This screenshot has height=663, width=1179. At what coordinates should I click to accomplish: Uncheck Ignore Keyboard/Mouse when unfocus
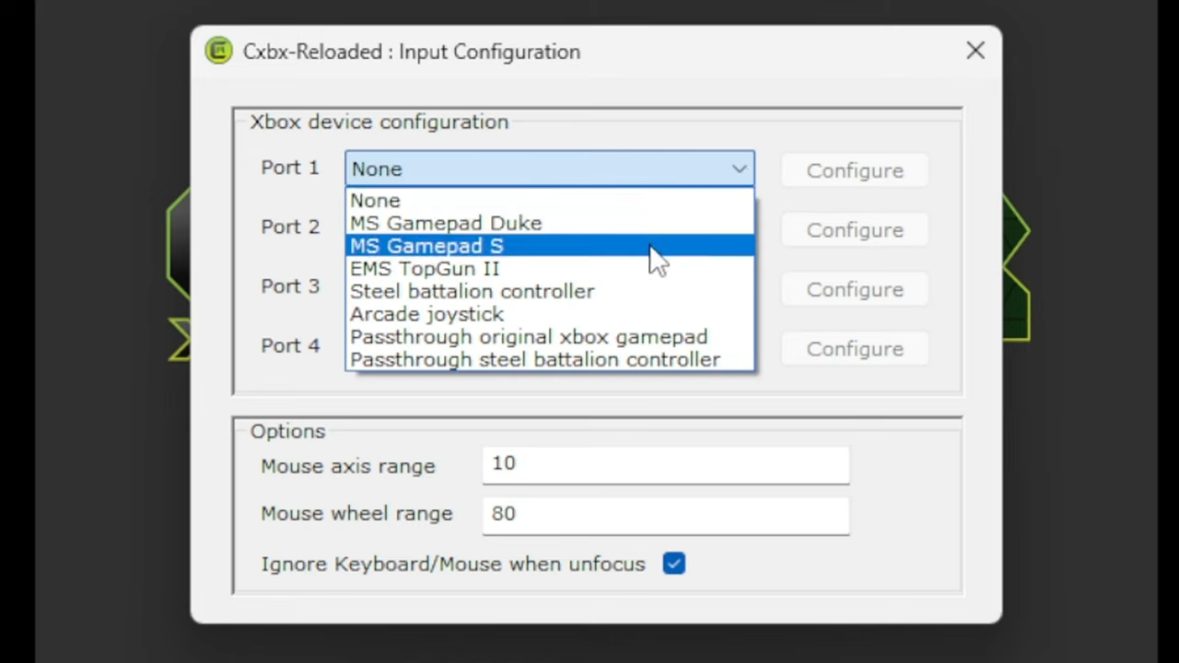click(x=674, y=563)
